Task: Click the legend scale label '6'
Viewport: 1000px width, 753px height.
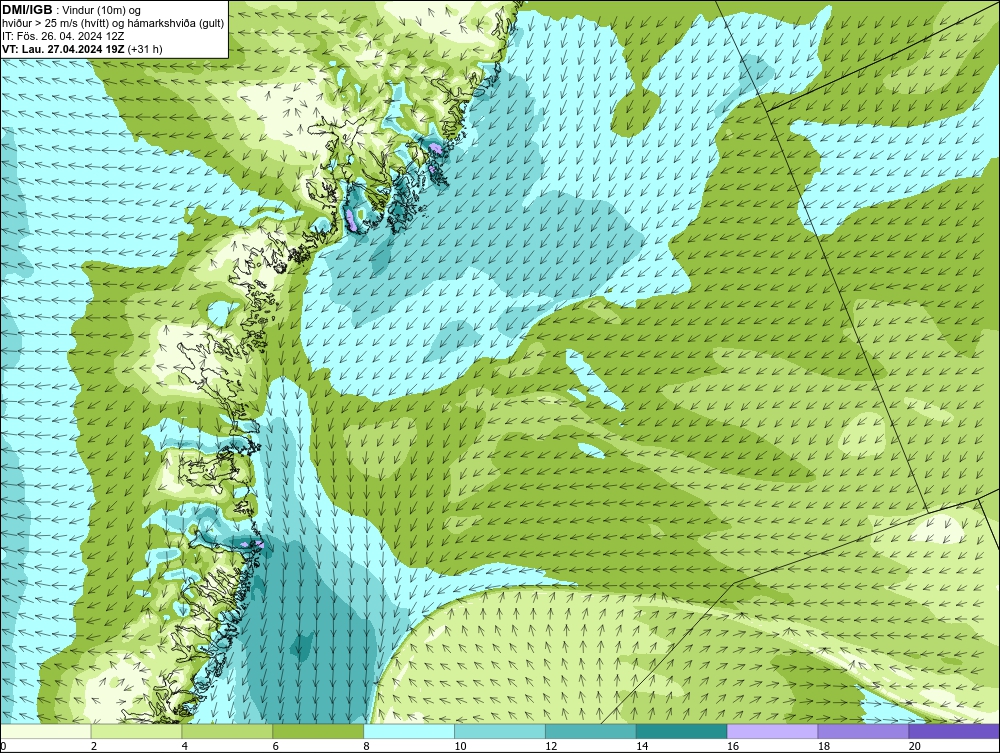Action: click(276, 746)
